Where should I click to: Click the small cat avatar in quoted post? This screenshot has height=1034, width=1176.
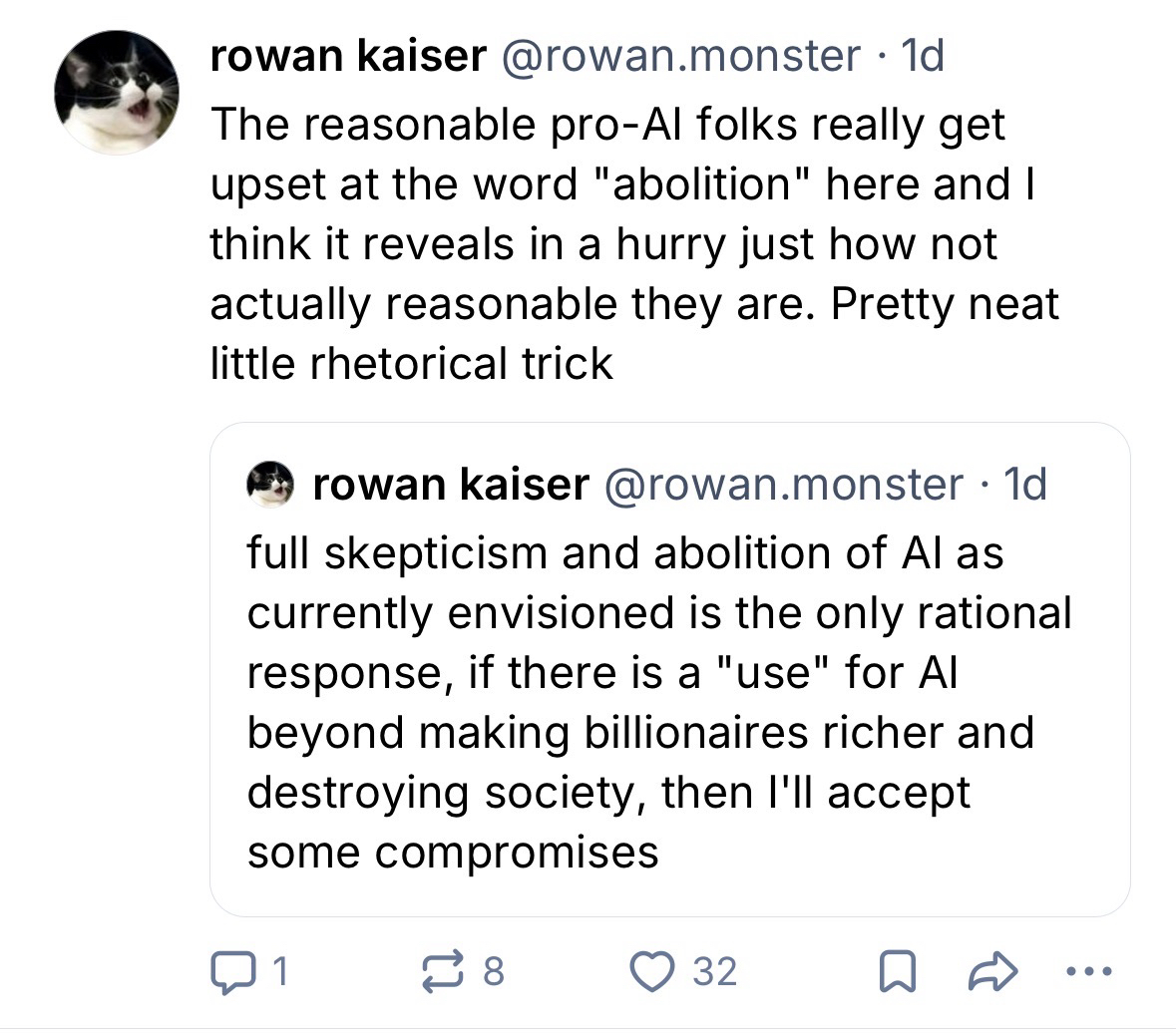(271, 484)
